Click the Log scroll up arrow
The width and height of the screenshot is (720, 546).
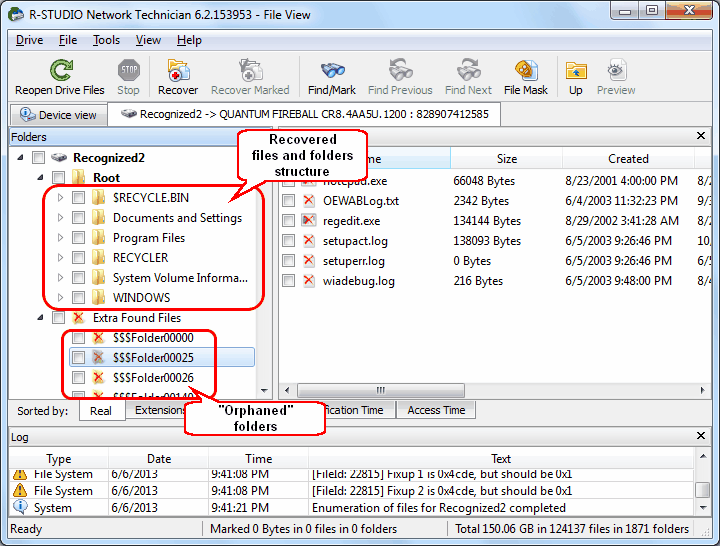tap(703, 456)
